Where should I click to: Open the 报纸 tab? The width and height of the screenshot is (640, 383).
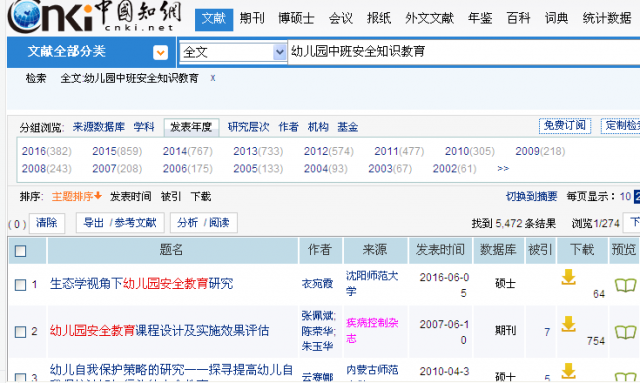pos(379,18)
